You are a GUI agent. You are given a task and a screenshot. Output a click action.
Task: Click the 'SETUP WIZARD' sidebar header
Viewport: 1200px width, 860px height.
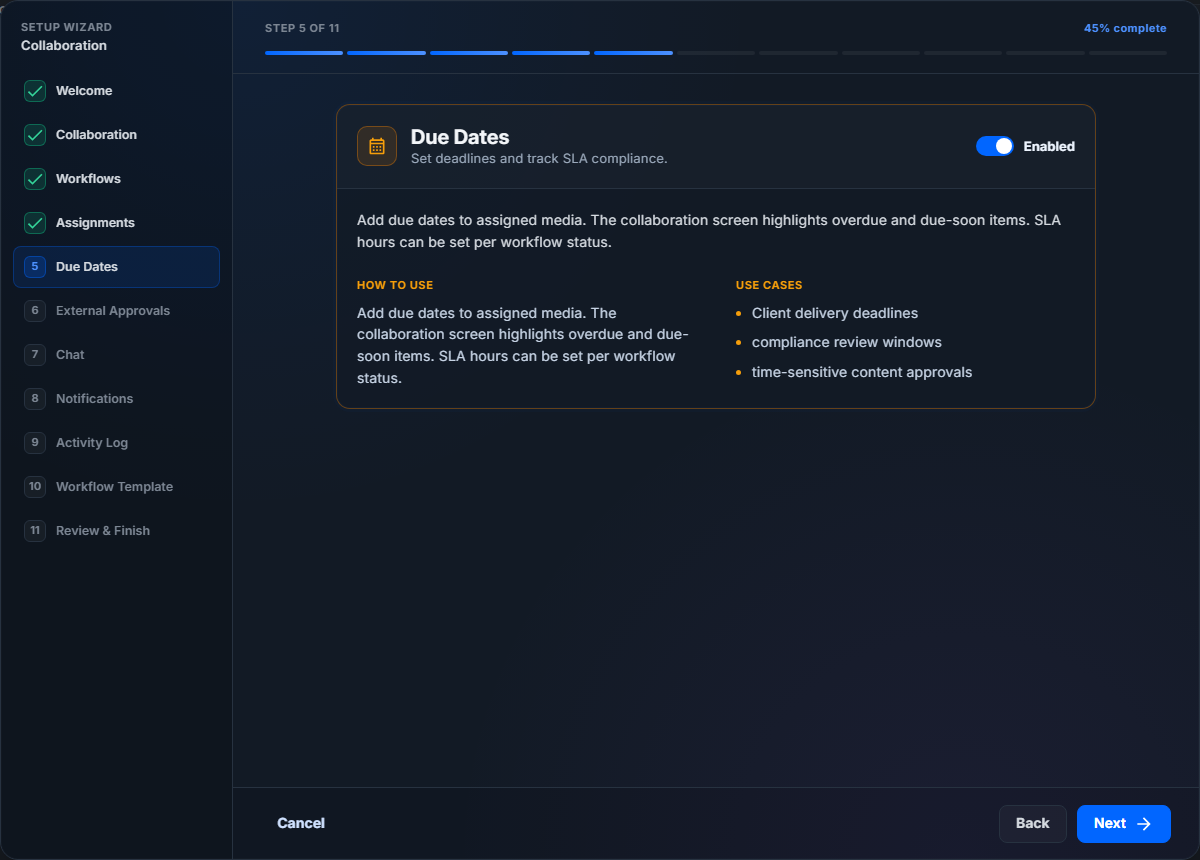[66, 27]
